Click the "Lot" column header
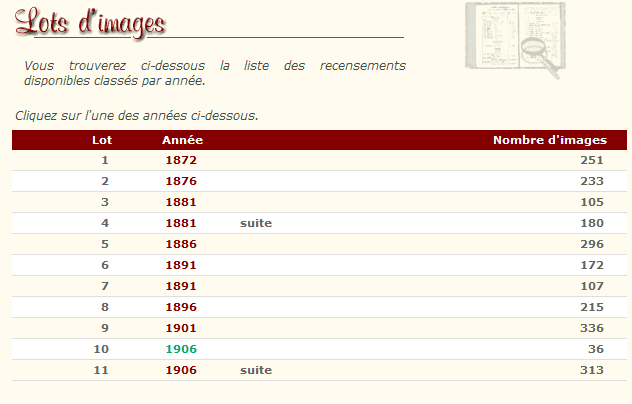Viewport: 632px width, 404px height. point(102,140)
